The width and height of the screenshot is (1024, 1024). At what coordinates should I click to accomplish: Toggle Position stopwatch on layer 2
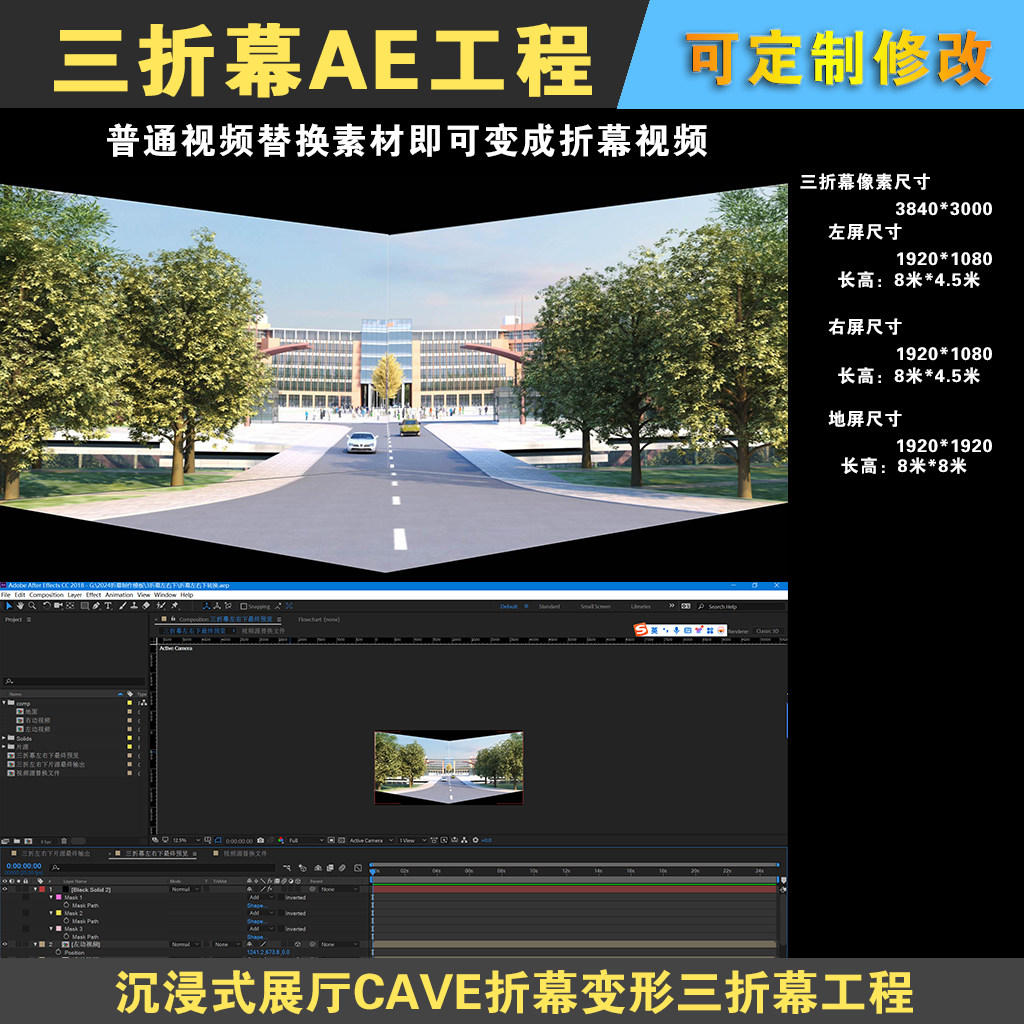[58, 952]
